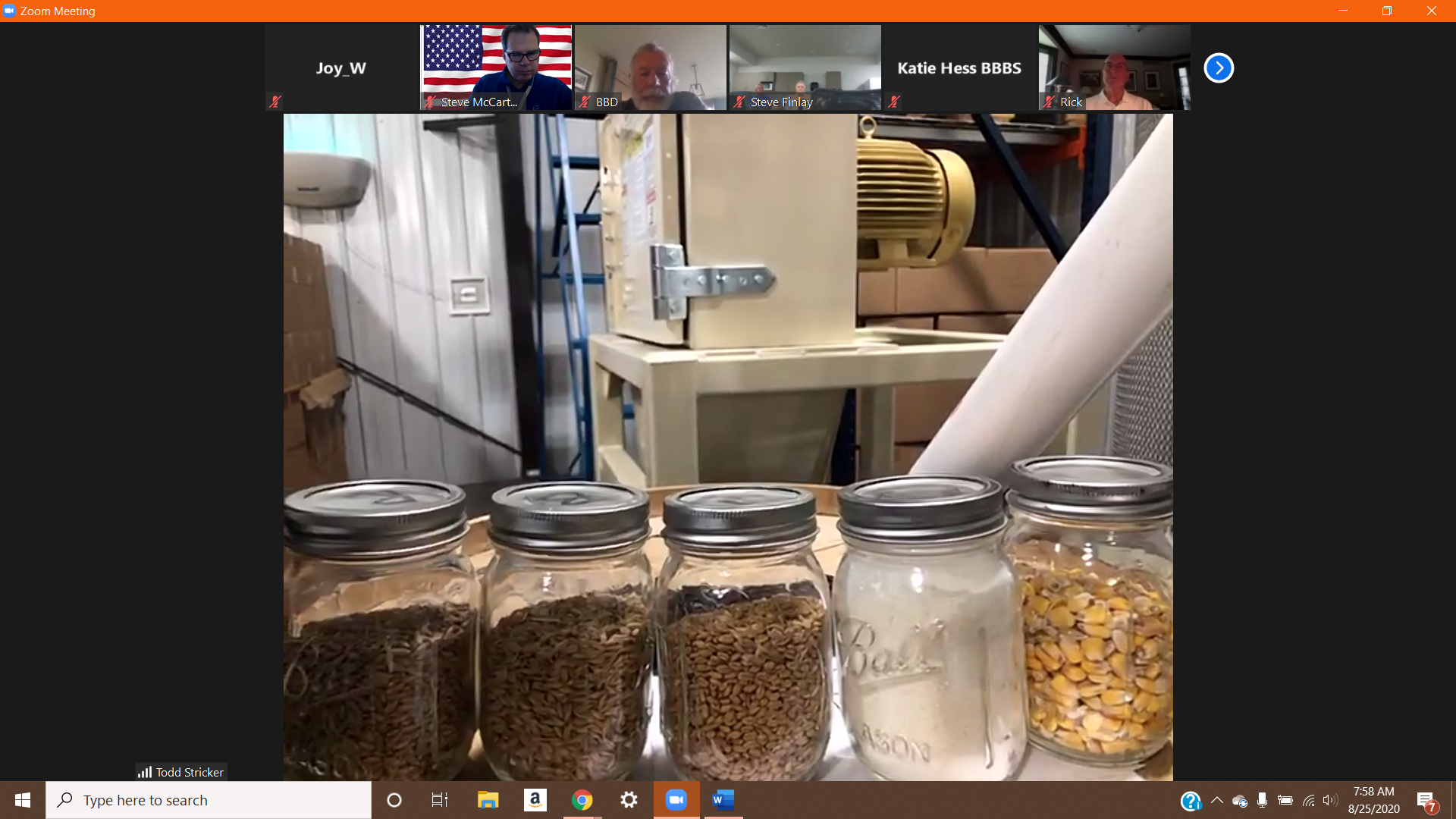The height and width of the screenshot is (819, 1456).
Task: Open the Windows Start menu
Action: tap(23, 800)
